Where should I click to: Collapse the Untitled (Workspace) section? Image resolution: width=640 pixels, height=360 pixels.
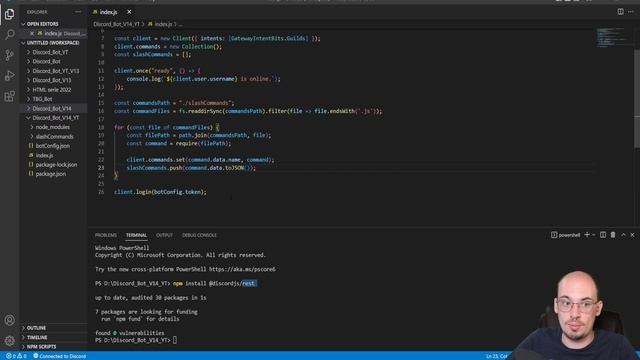(53, 43)
